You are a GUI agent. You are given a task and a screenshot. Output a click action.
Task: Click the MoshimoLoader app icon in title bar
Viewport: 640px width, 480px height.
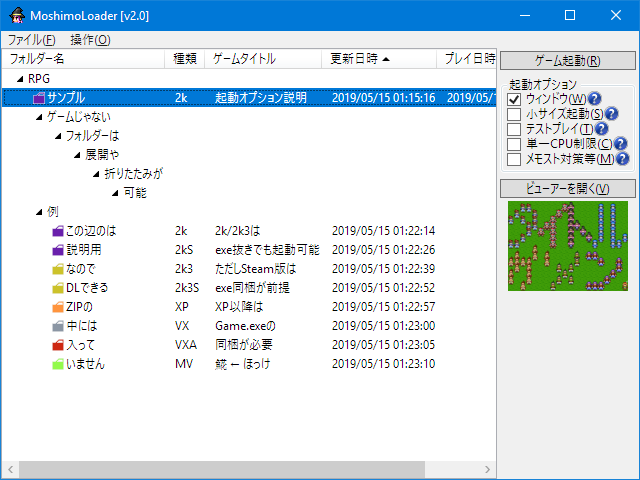pos(17,16)
